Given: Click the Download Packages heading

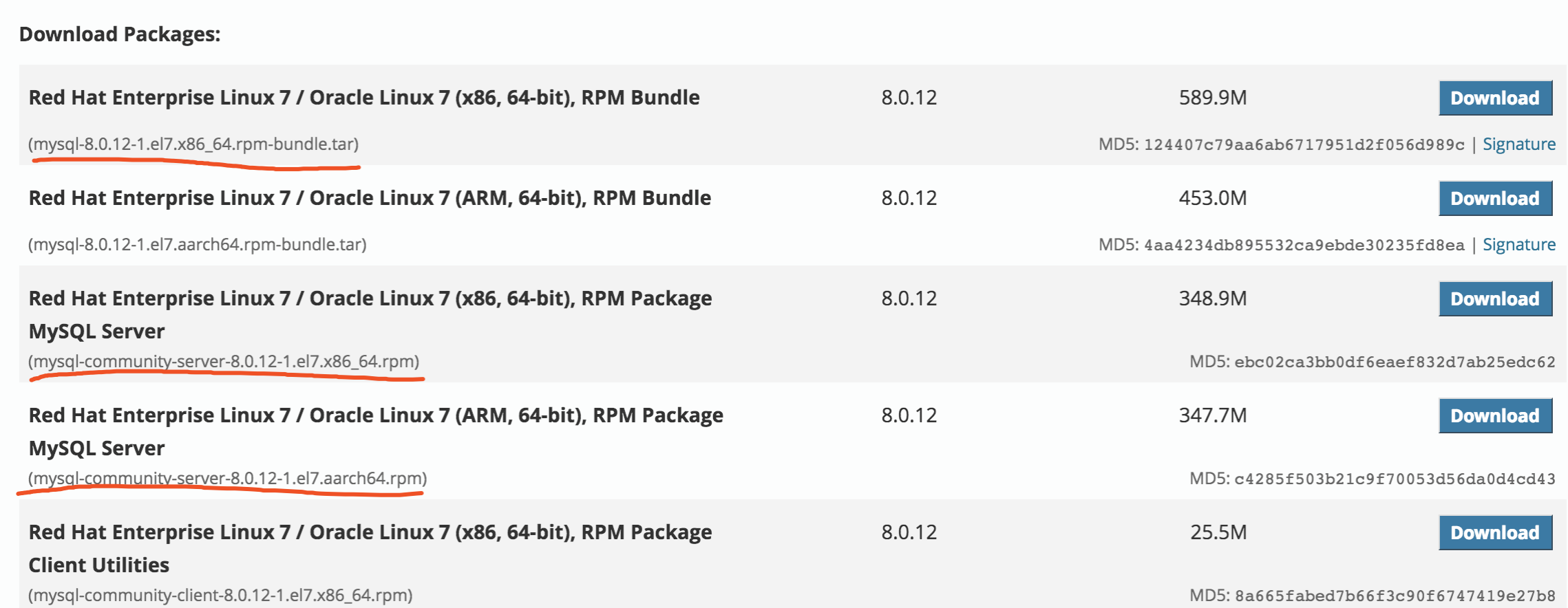Looking at the screenshot, I should pyautogui.click(x=120, y=34).
